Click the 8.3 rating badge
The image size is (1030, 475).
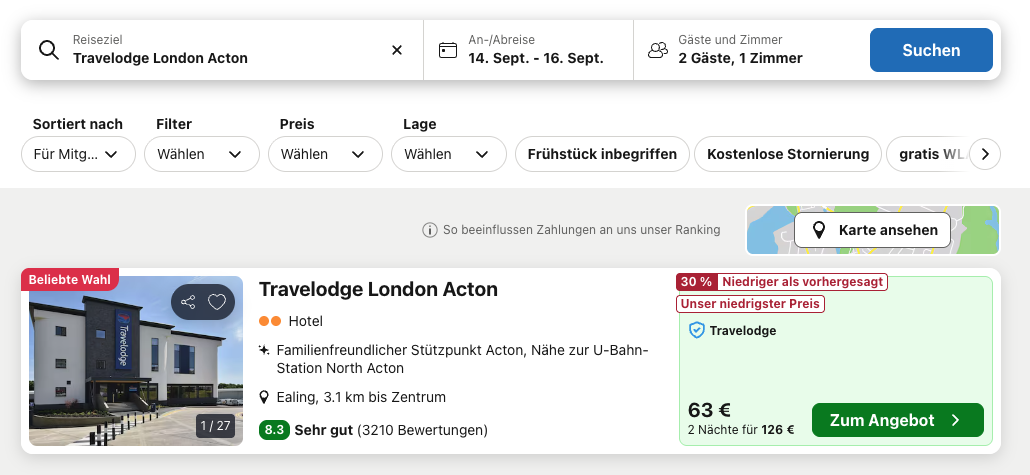coord(274,430)
